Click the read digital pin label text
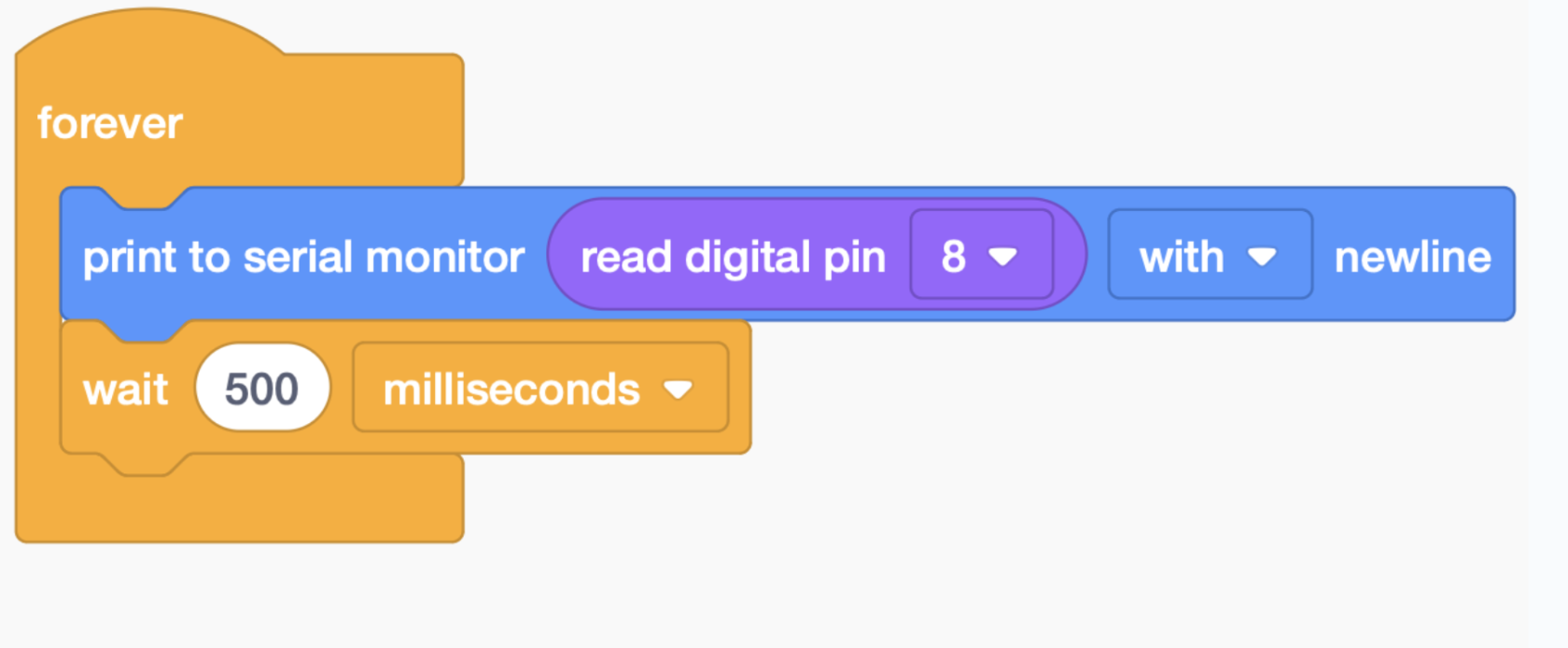This screenshot has width=1568, height=648. pos(733,258)
